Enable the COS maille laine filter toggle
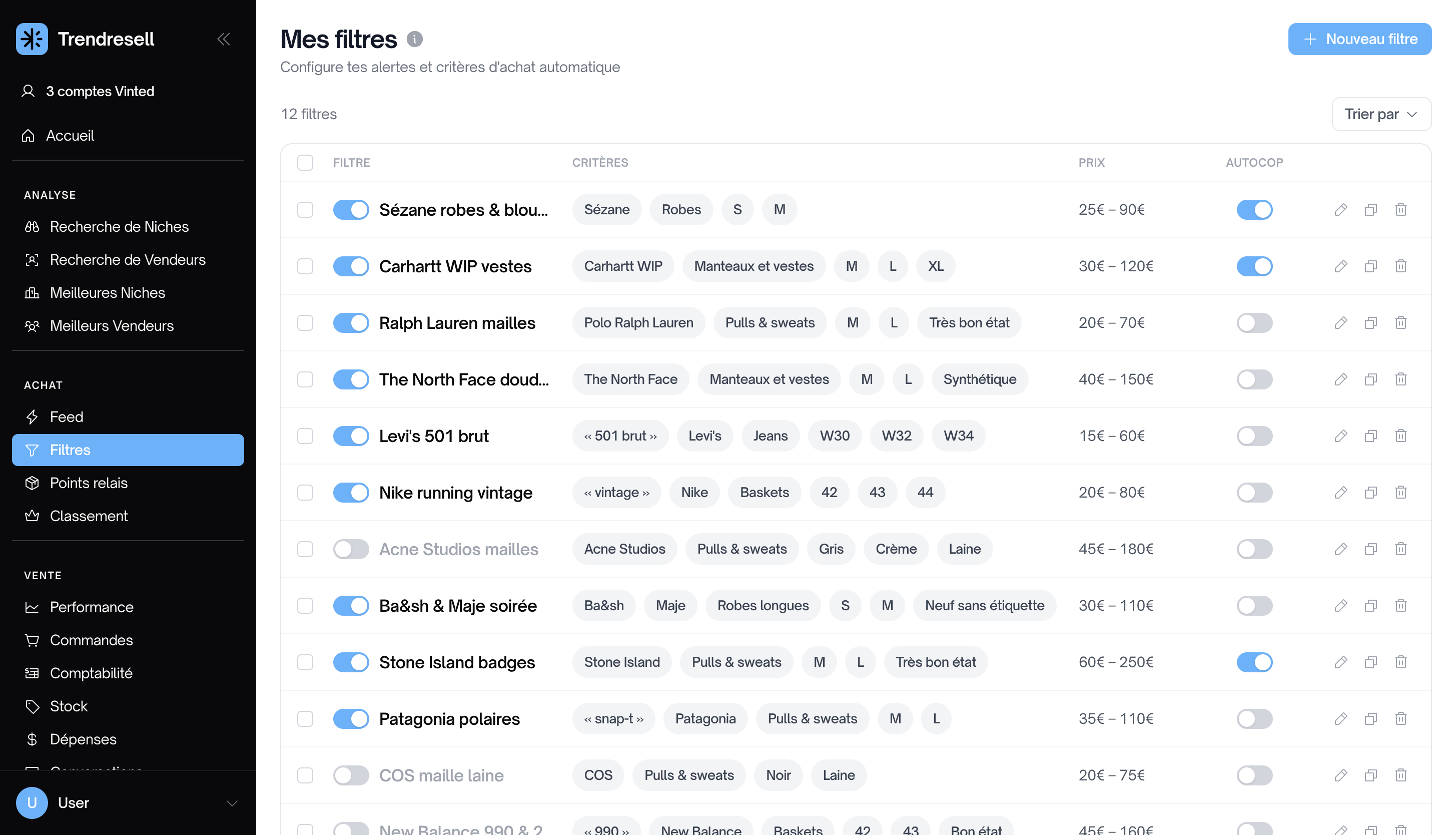Screen dimensions: 1456x835 tap(351, 775)
